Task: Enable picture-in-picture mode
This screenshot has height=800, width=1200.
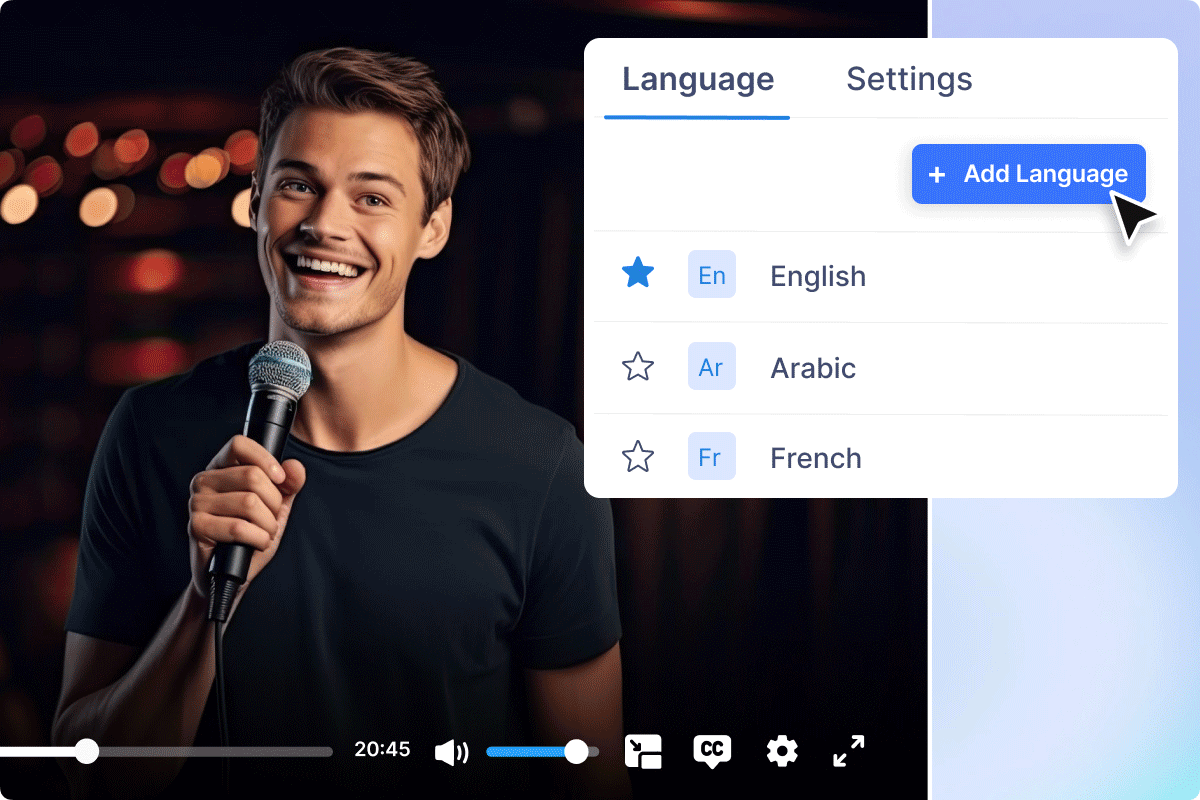Action: 643,751
